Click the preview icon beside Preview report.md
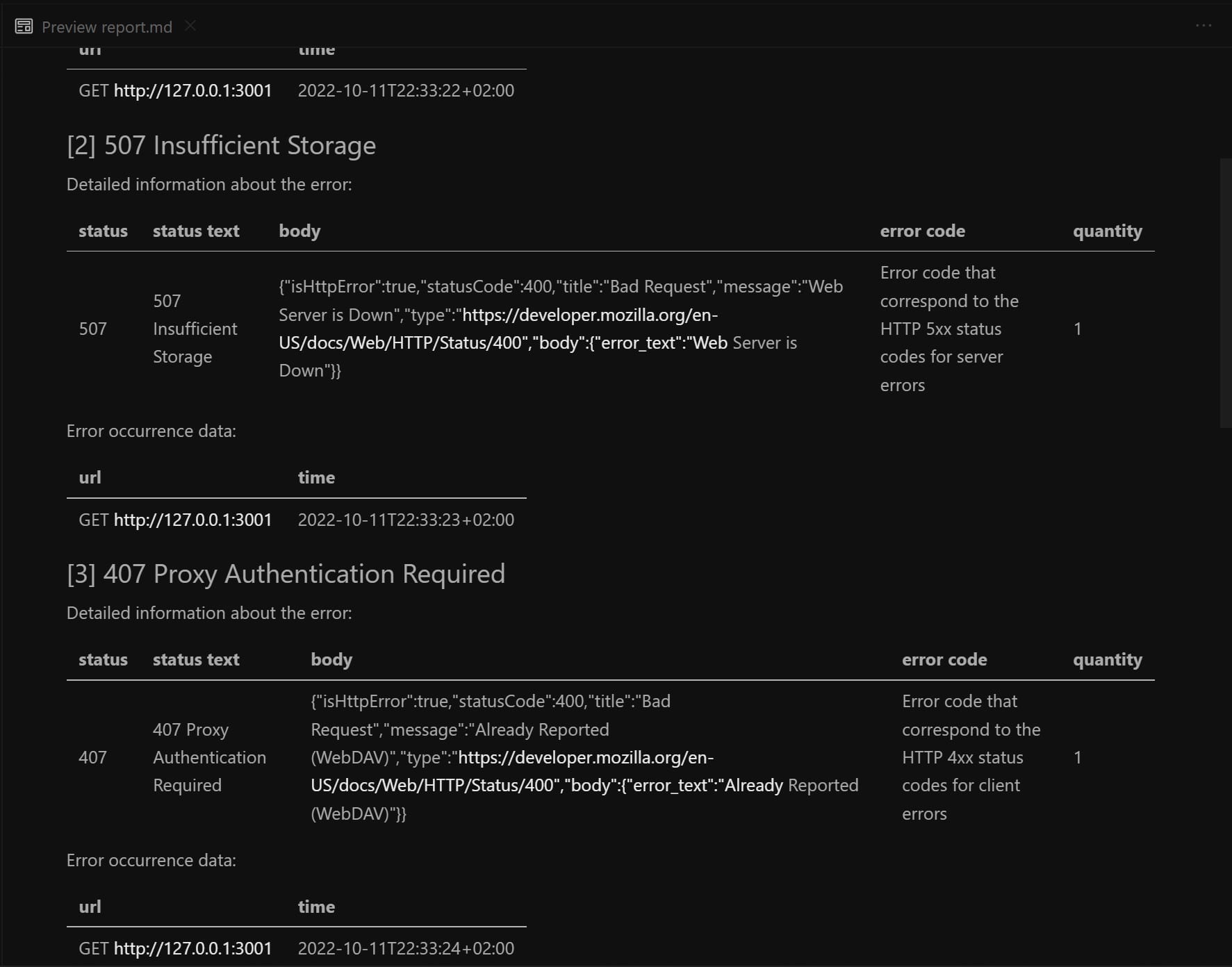Image resolution: width=1232 pixels, height=967 pixels. pyautogui.click(x=24, y=26)
